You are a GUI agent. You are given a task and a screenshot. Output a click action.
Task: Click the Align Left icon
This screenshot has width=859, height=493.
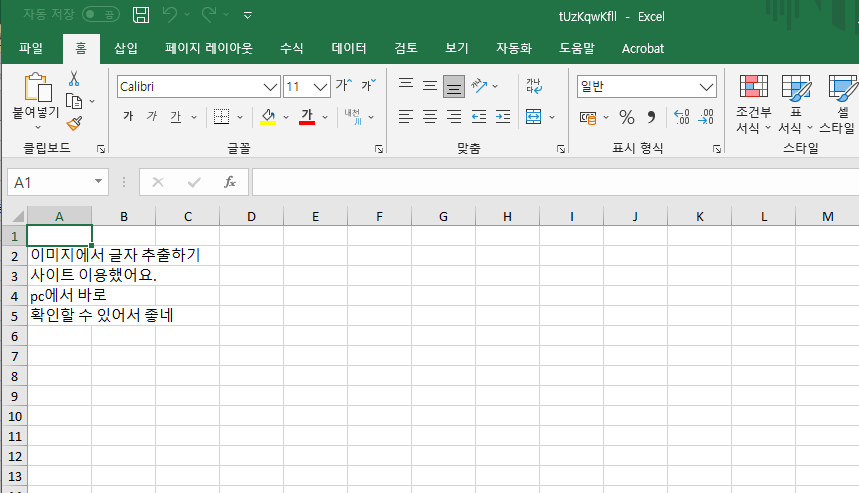coord(406,117)
